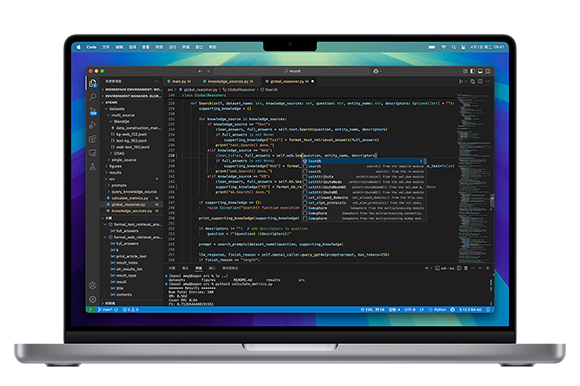580x386 pixels.
Task: Open the Run and Debug view
Action: [92, 125]
